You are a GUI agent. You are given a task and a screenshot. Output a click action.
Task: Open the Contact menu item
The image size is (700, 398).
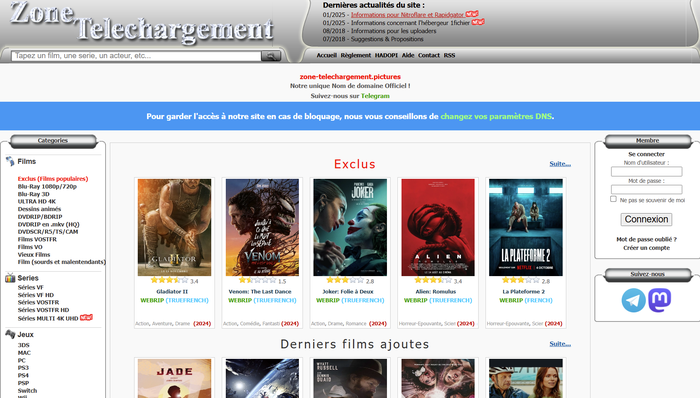pos(429,55)
